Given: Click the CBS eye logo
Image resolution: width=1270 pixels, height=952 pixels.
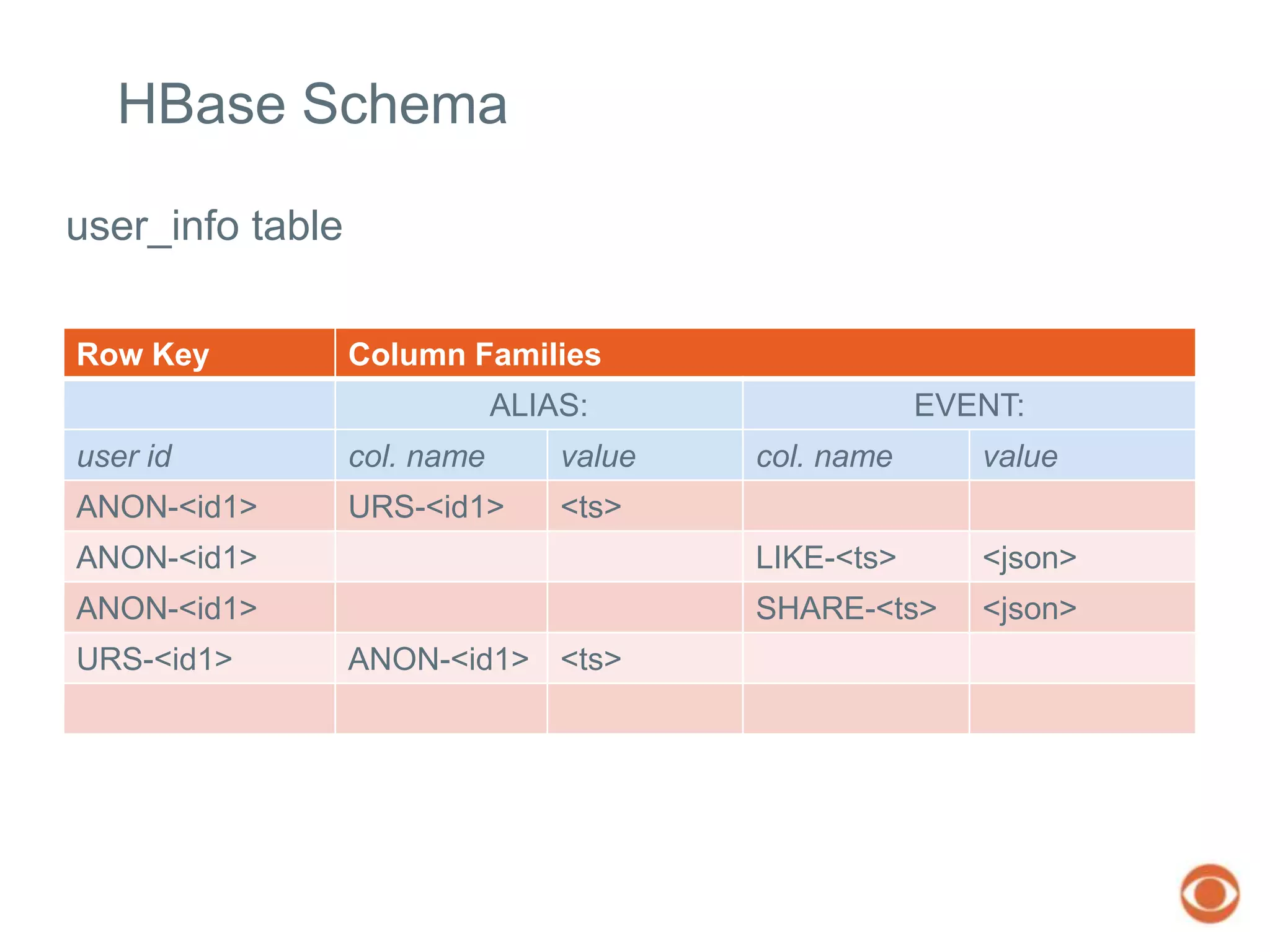Looking at the screenshot, I should tap(1209, 893).
